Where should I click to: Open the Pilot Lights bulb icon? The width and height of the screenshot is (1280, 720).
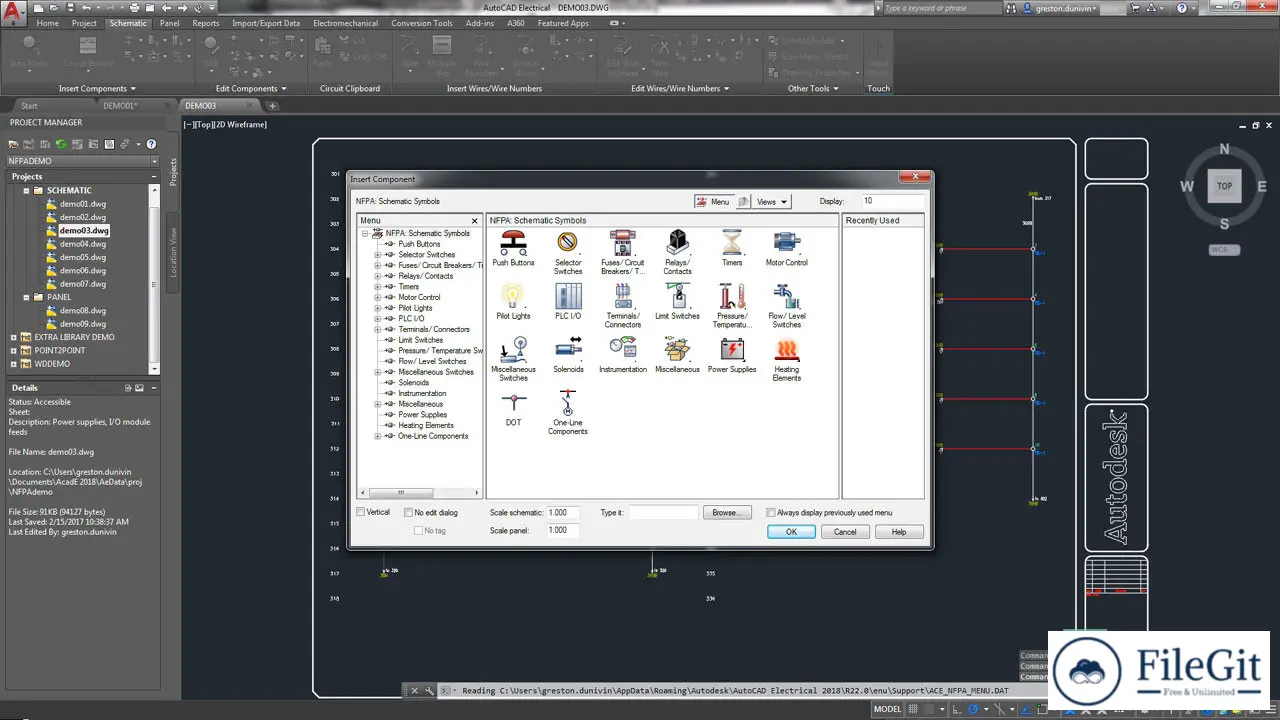[513, 296]
